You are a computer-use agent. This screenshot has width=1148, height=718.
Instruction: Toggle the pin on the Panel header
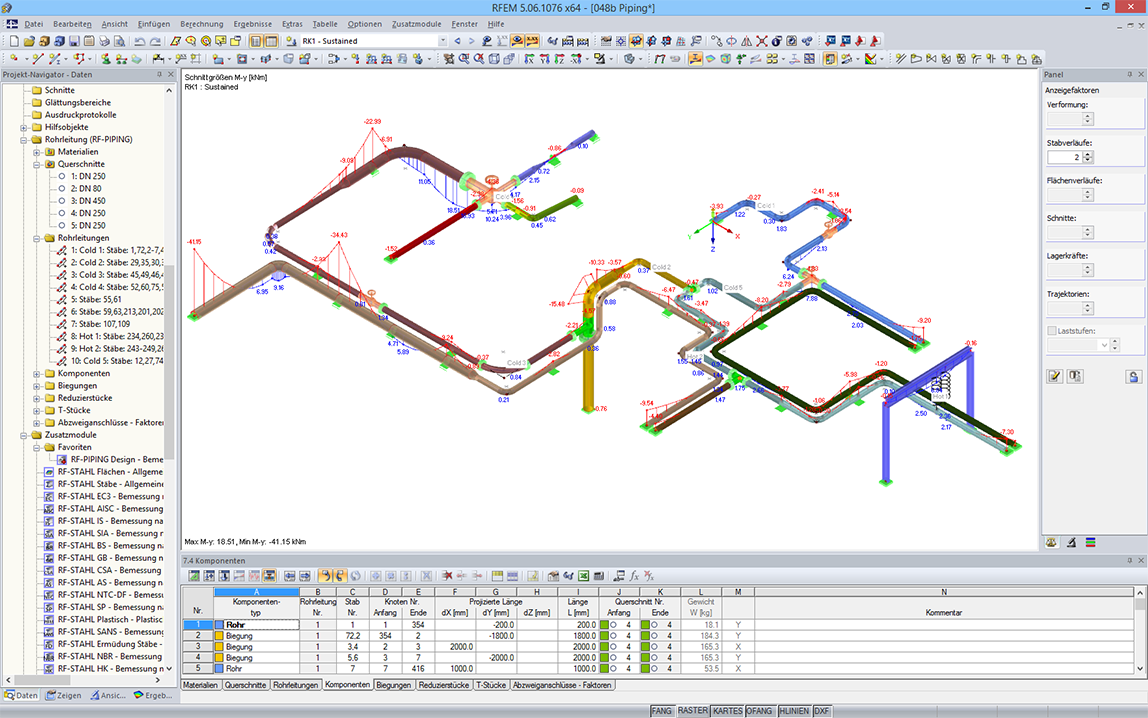(1130, 75)
